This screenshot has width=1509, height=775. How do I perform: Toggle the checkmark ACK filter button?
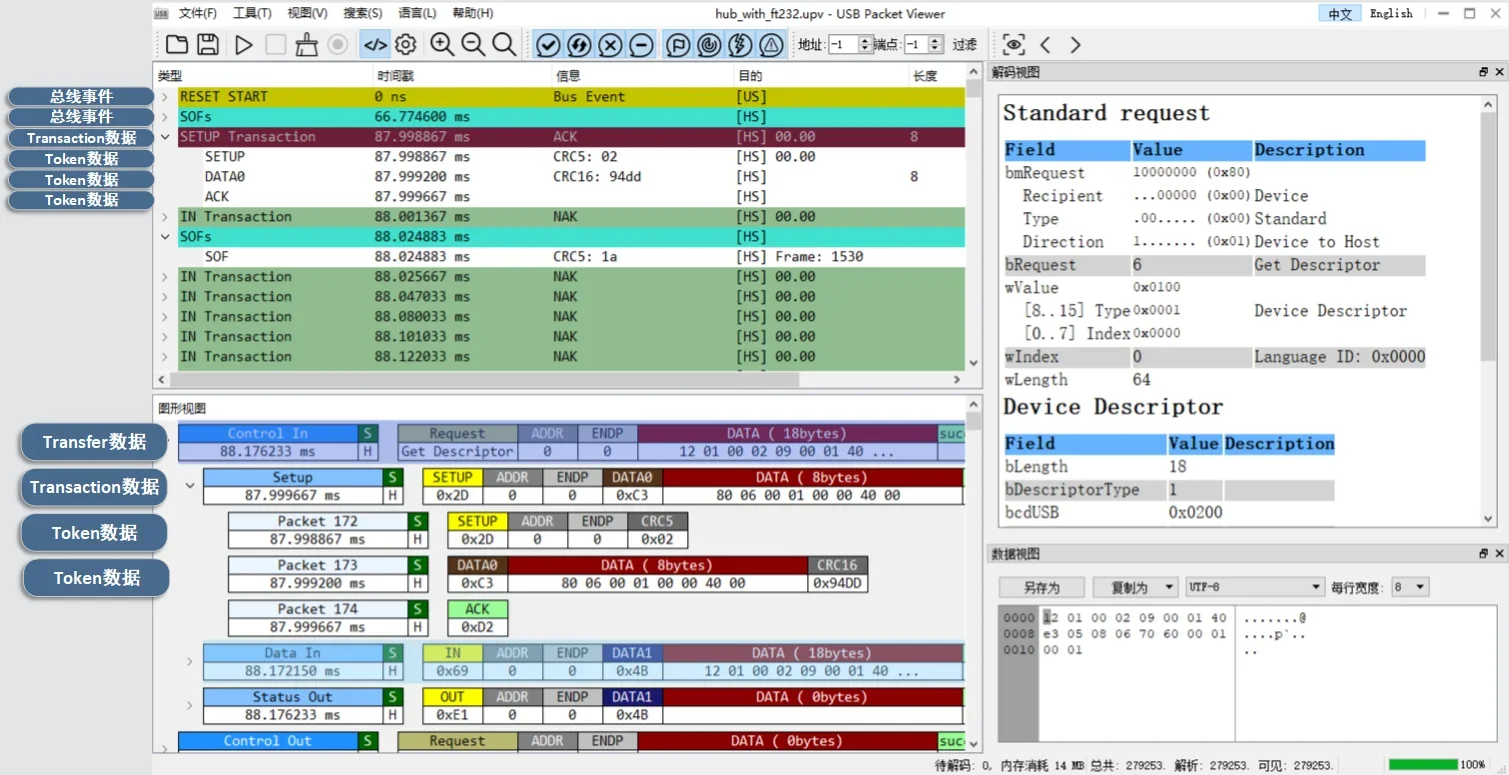pyautogui.click(x=547, y=45)
